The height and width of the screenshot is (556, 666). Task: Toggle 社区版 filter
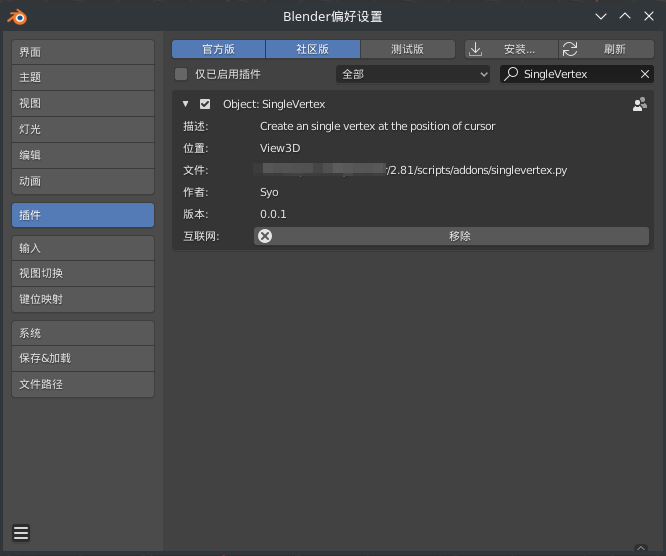(x=313, y=49)
